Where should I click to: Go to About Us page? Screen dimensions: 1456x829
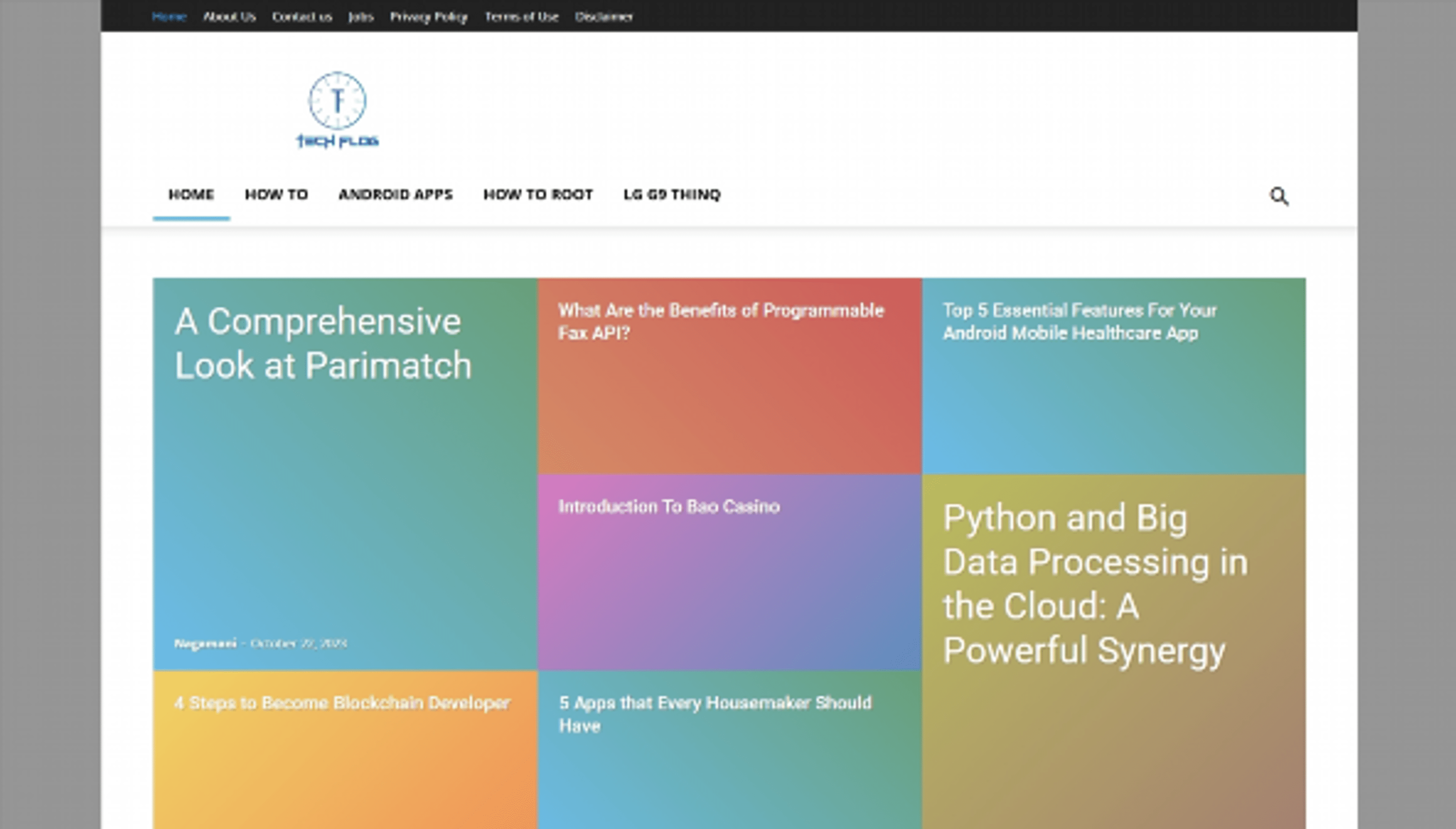tap(229, 17)
